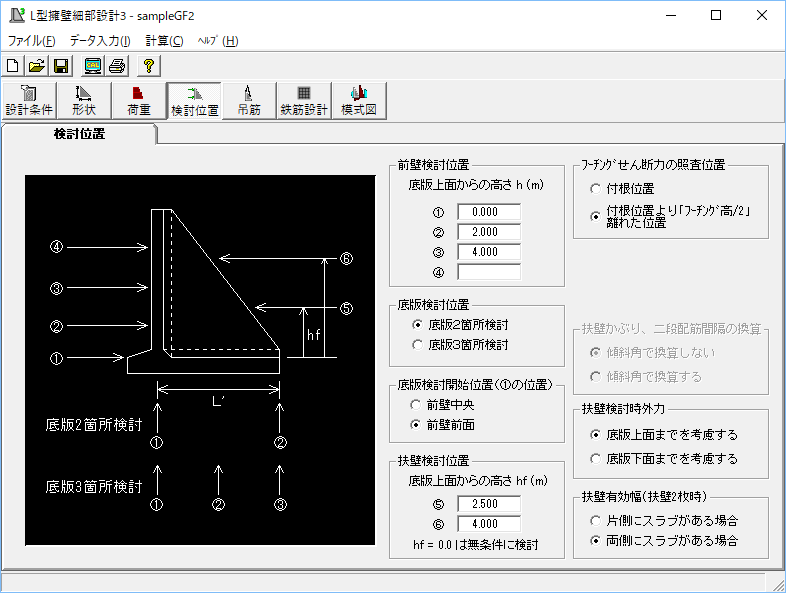Click front wall height field ③ with 4.000
The height and width of the screenshot is (593, 786).
489,252
